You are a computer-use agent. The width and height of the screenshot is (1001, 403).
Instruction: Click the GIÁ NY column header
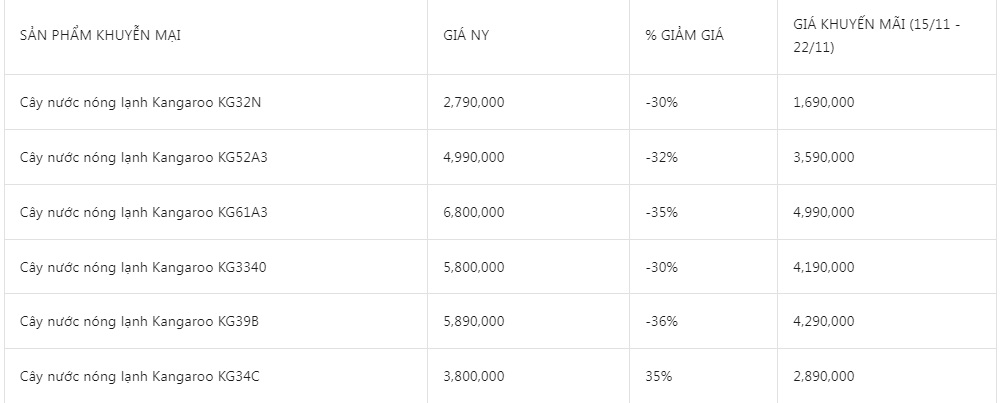[465, 36]
